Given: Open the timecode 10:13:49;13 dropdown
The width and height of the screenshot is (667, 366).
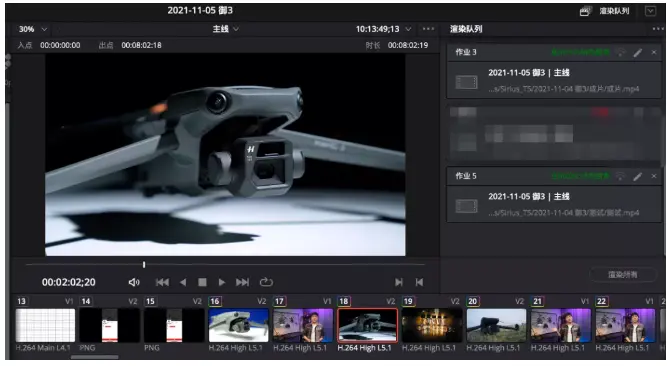Looking at the screenshot, I should point(384,29).
